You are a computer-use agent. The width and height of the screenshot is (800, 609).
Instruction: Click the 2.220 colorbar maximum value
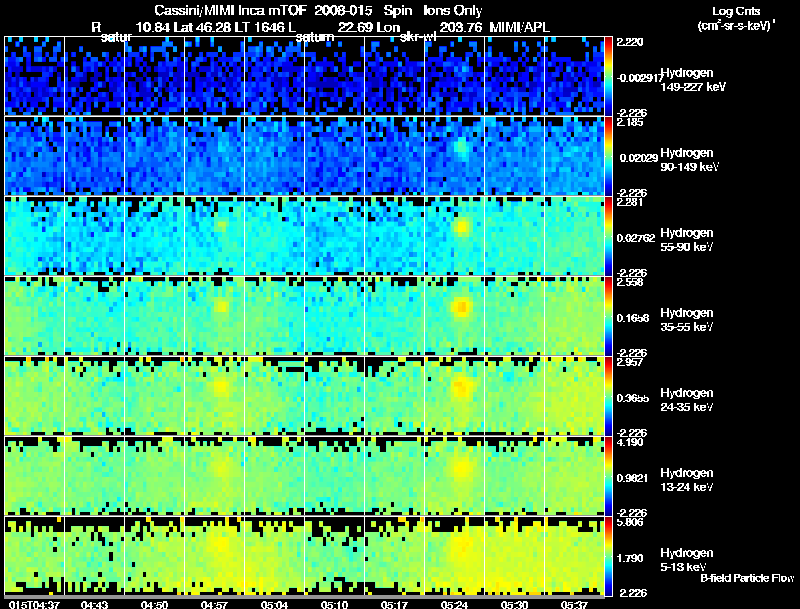pyautogui.click(x=631, y=42)
